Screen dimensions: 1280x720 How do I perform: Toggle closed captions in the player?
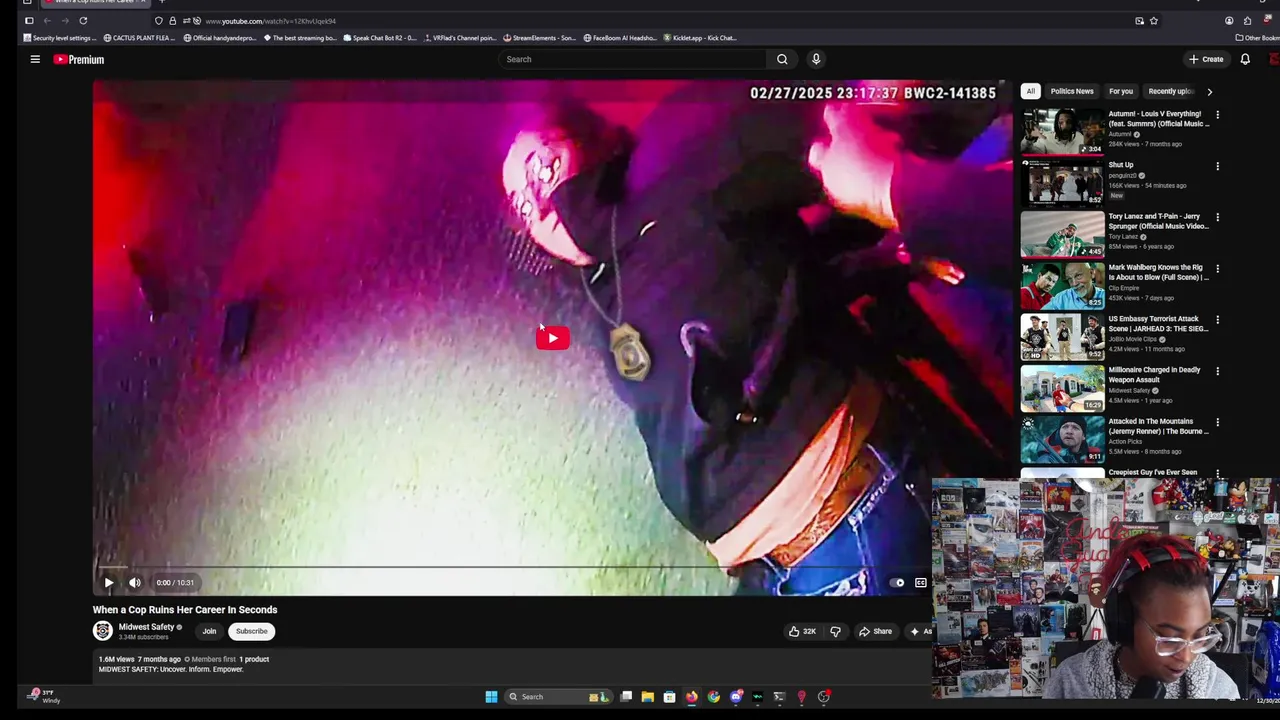coord(921,582)
